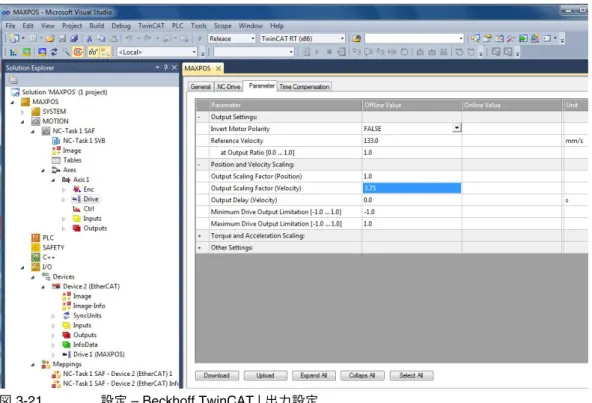The width and height of the screenshot is (592, 403).
Task: Toggle the highlighted Free Run mode icon
Action: click(x=78, y=52)
